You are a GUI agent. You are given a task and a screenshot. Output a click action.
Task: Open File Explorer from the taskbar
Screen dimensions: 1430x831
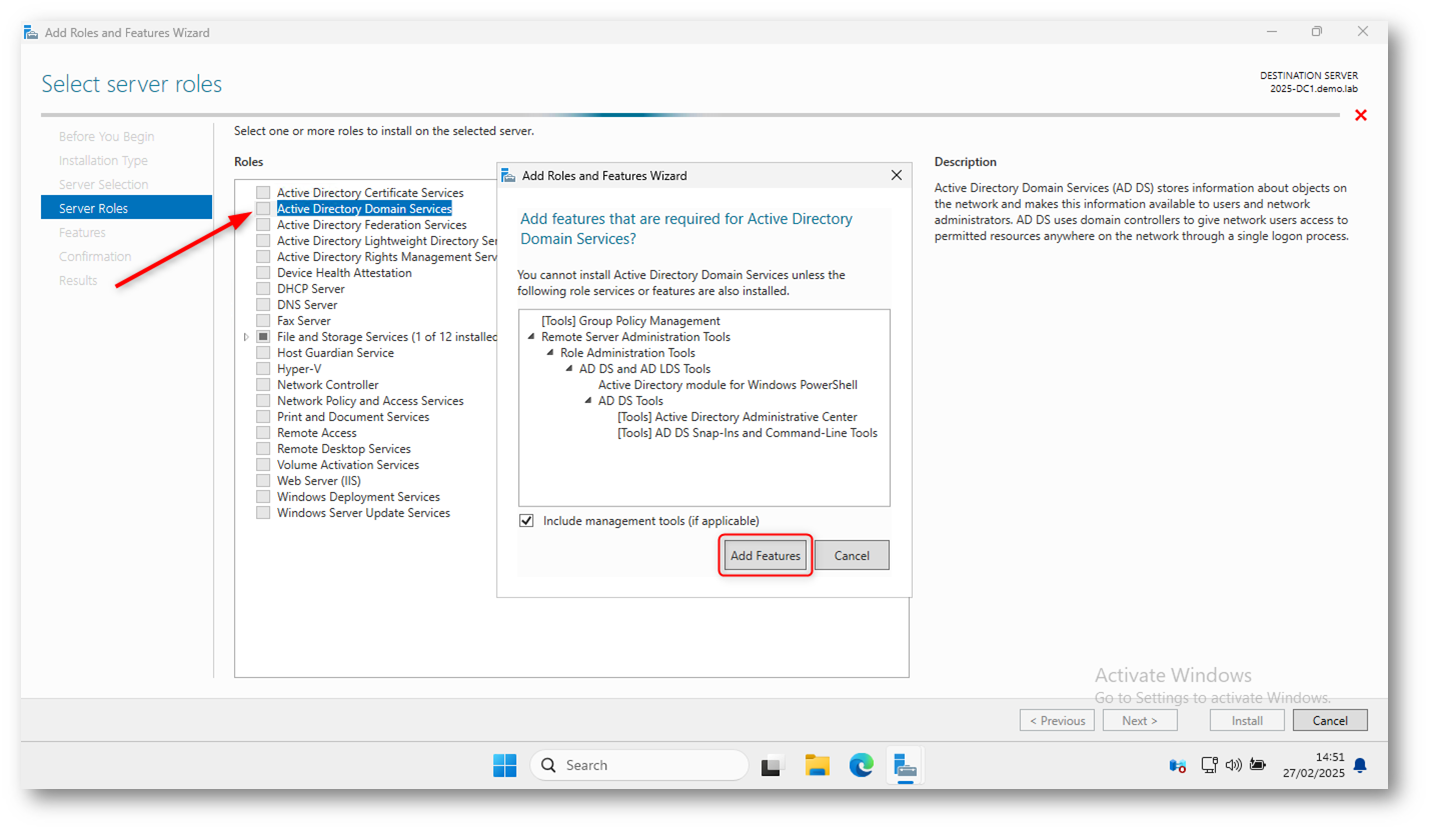tap(818, 765)
